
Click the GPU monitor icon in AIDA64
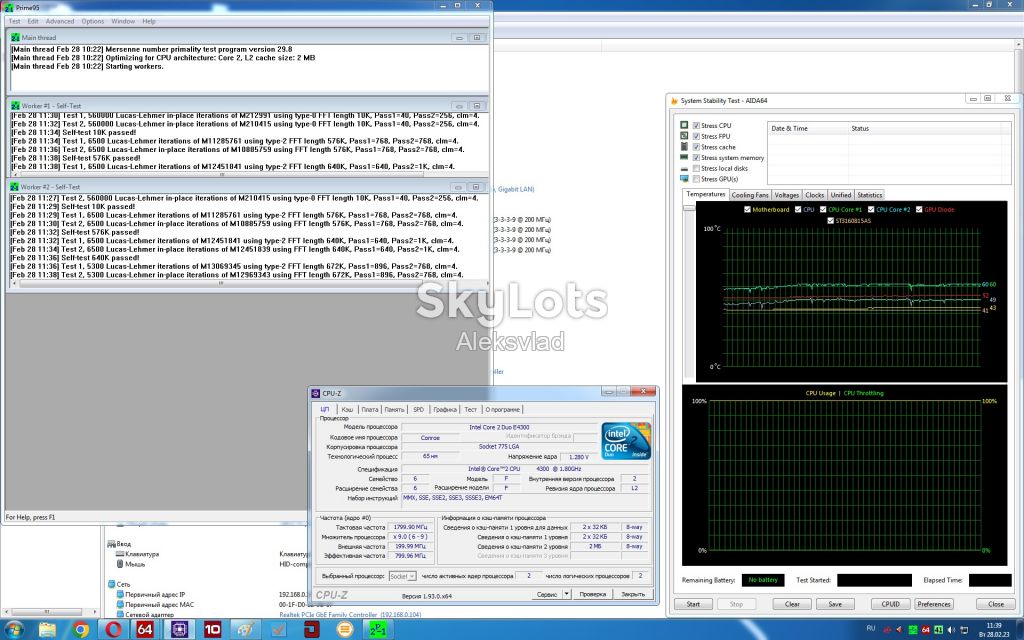[684, 178]
